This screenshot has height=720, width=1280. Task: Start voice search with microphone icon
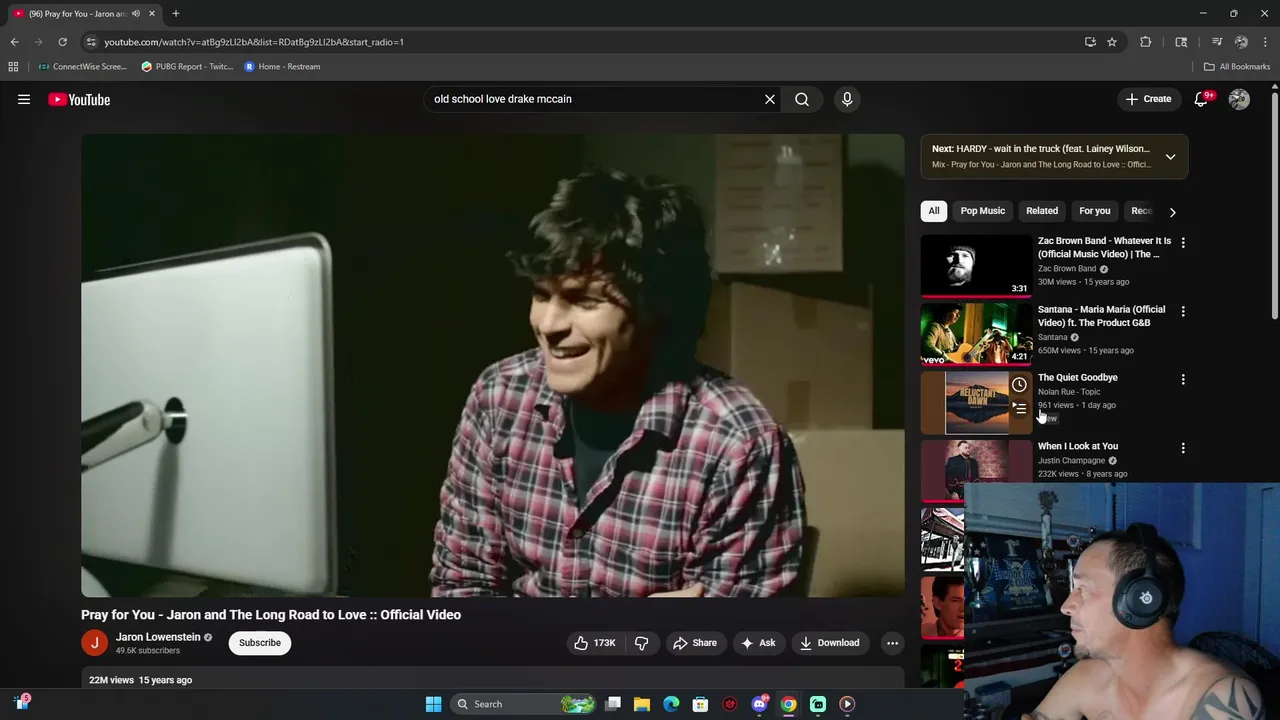(847, 99)
